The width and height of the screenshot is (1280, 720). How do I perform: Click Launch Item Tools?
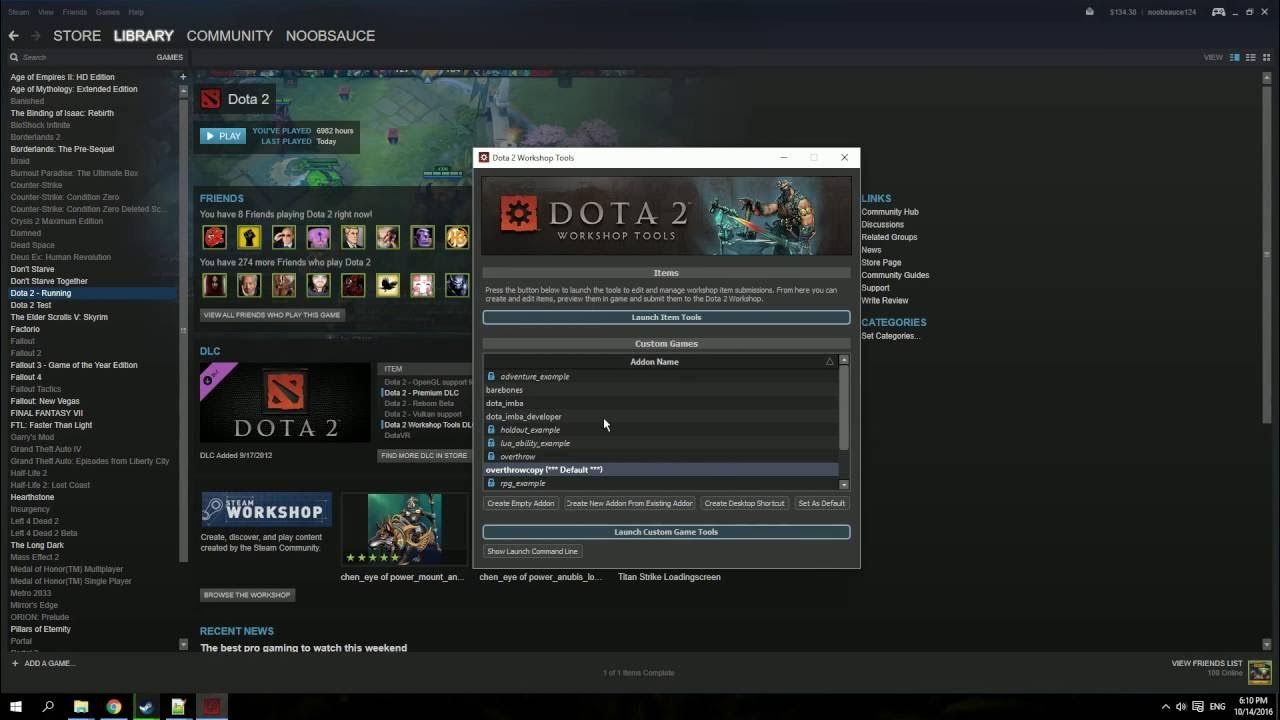[666, 317]
